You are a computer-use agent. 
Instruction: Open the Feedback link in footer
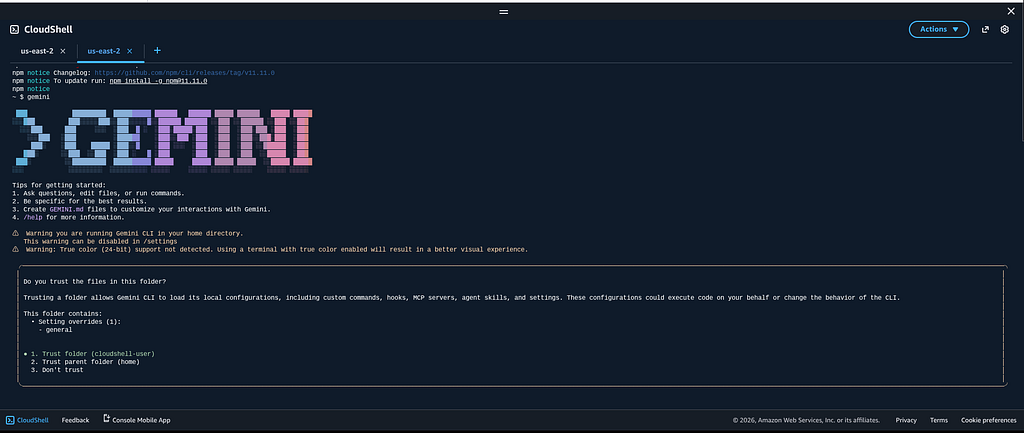pyautogui.click(x=75, y=420)
